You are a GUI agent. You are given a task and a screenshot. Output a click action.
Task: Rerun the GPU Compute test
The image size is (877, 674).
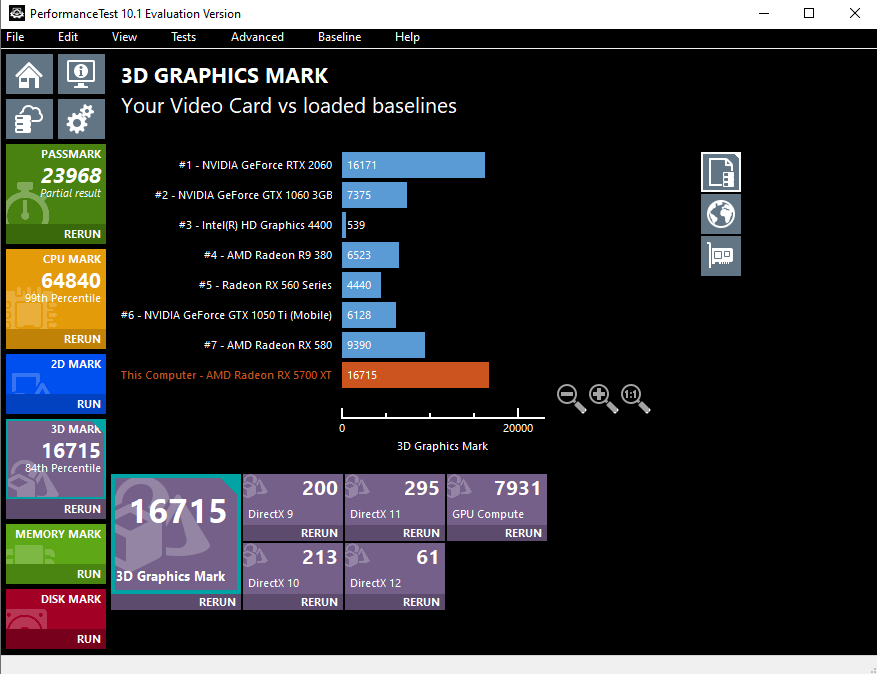coord(523,533)
